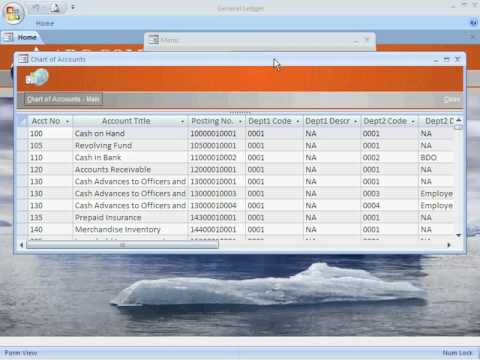Select the Accounts Receivable cell
The height and width of the screenshot is (360, 480).
click(130, 170)
